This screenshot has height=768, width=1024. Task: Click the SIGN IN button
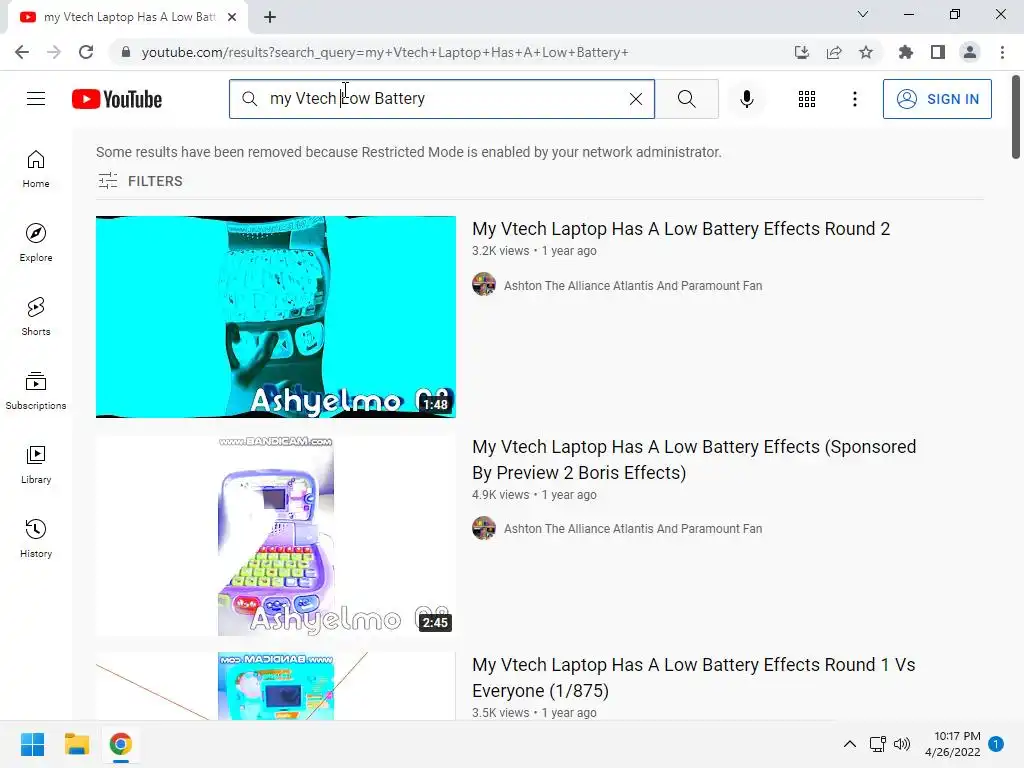point(937,99)
